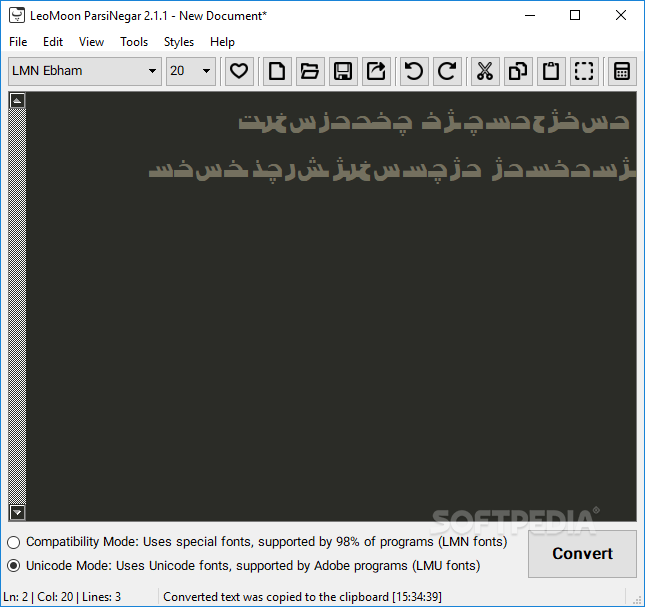This screenshot has width=645, height=607.
Task: Select Compatibility Mode radio button
Action: (x=14, y=542)
